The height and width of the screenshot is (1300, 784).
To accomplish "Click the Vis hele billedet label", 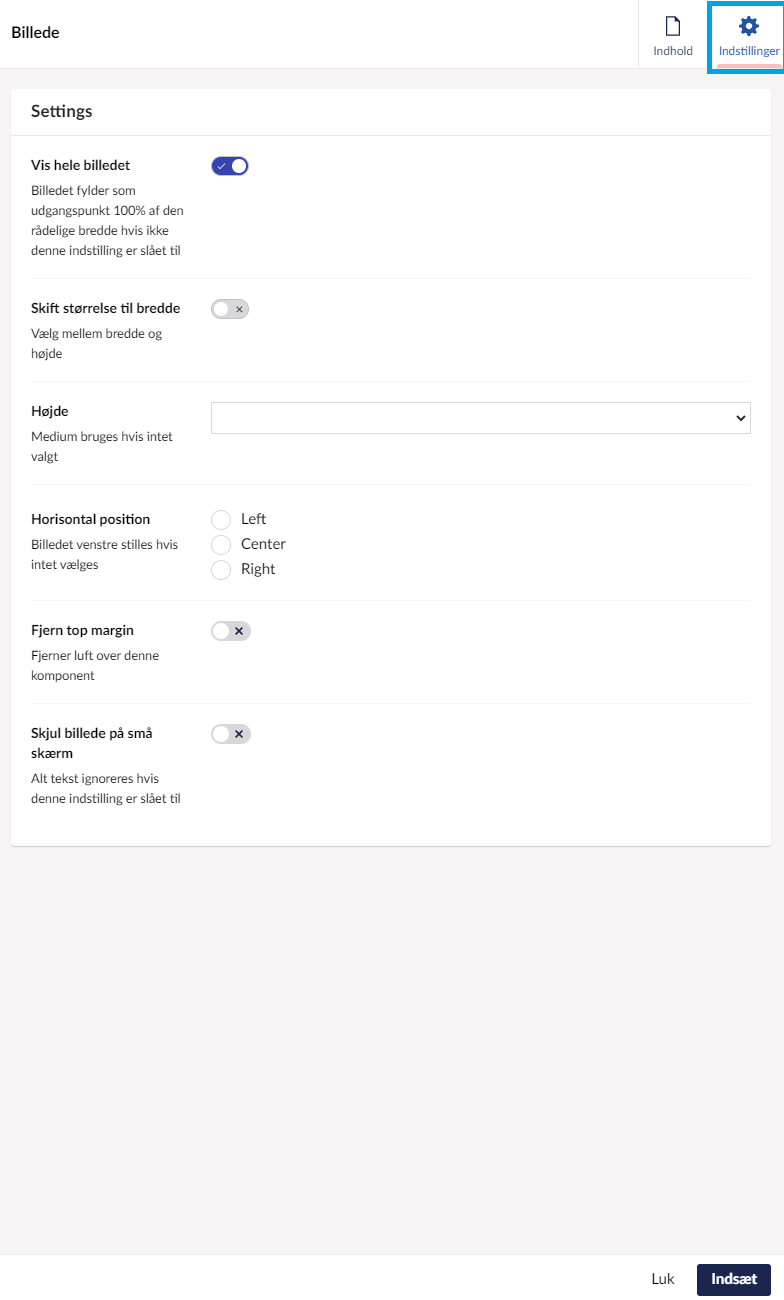I will click(x=80, y=165).
